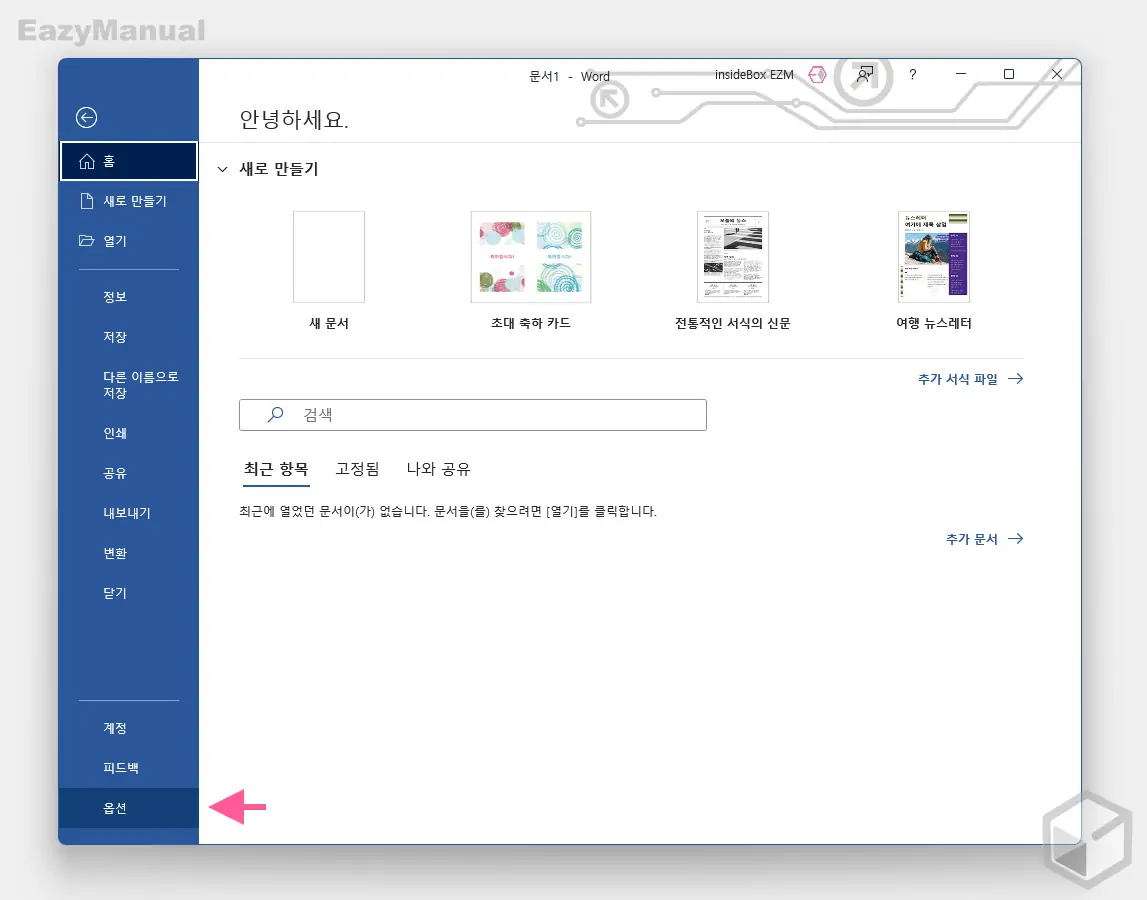Open the 공유 share page
Image resolution: width=1147 pixels, height=900 pixels.
click(x=129, y=473)
